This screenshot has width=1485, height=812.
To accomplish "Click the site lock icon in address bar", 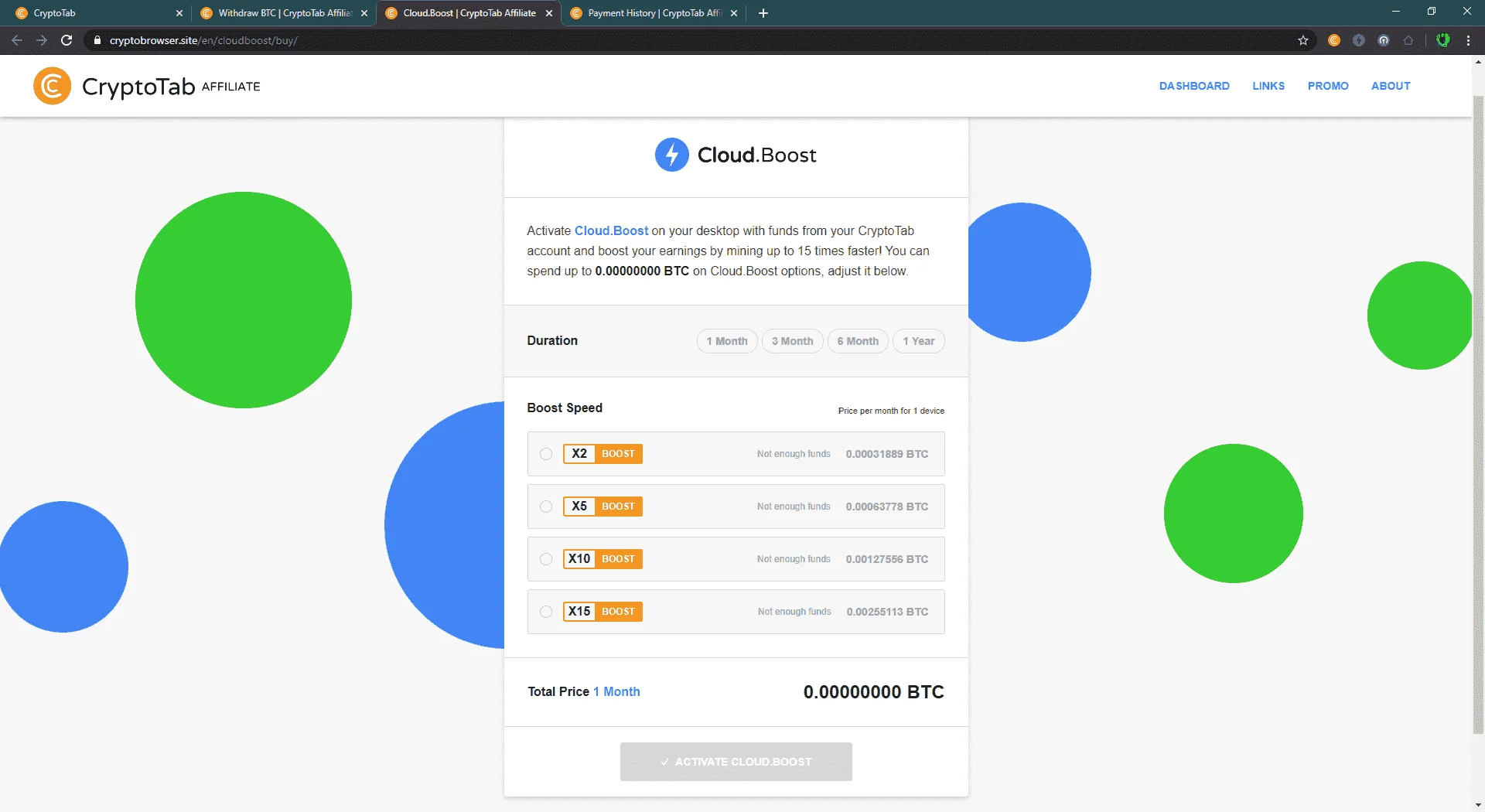I will tap(97, 40).
